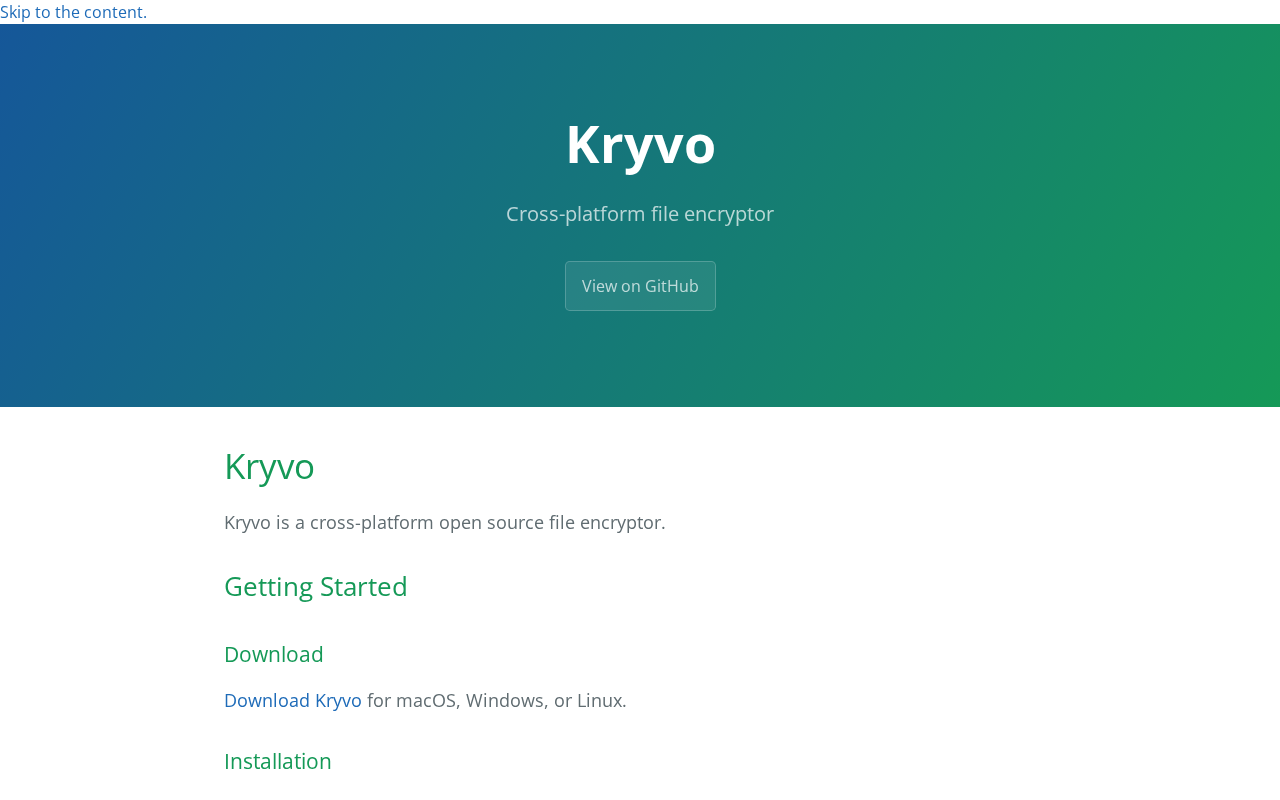Image resolution: width=1280 pixels, height=800 pixels.
Task: Click the large white Kryvo header title
Action: click(x=640, y=144)
